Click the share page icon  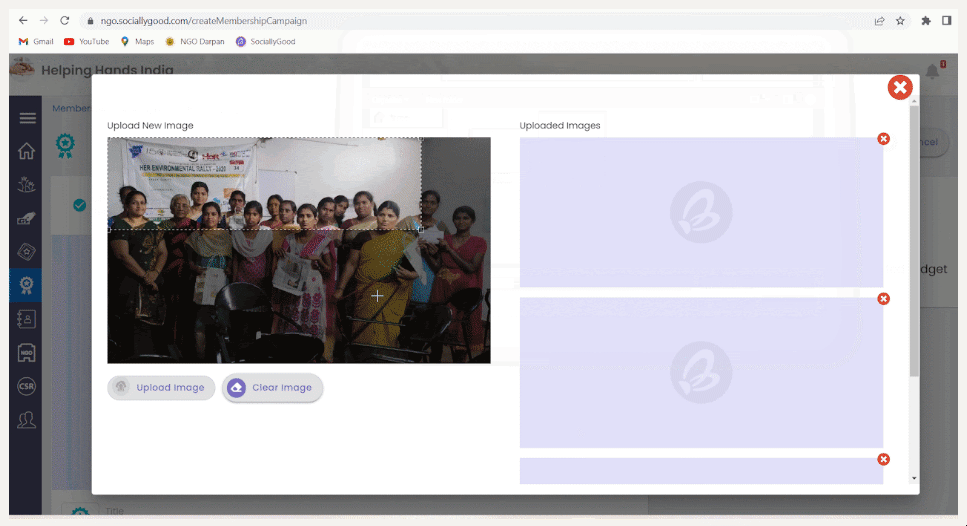click(879, 20)
